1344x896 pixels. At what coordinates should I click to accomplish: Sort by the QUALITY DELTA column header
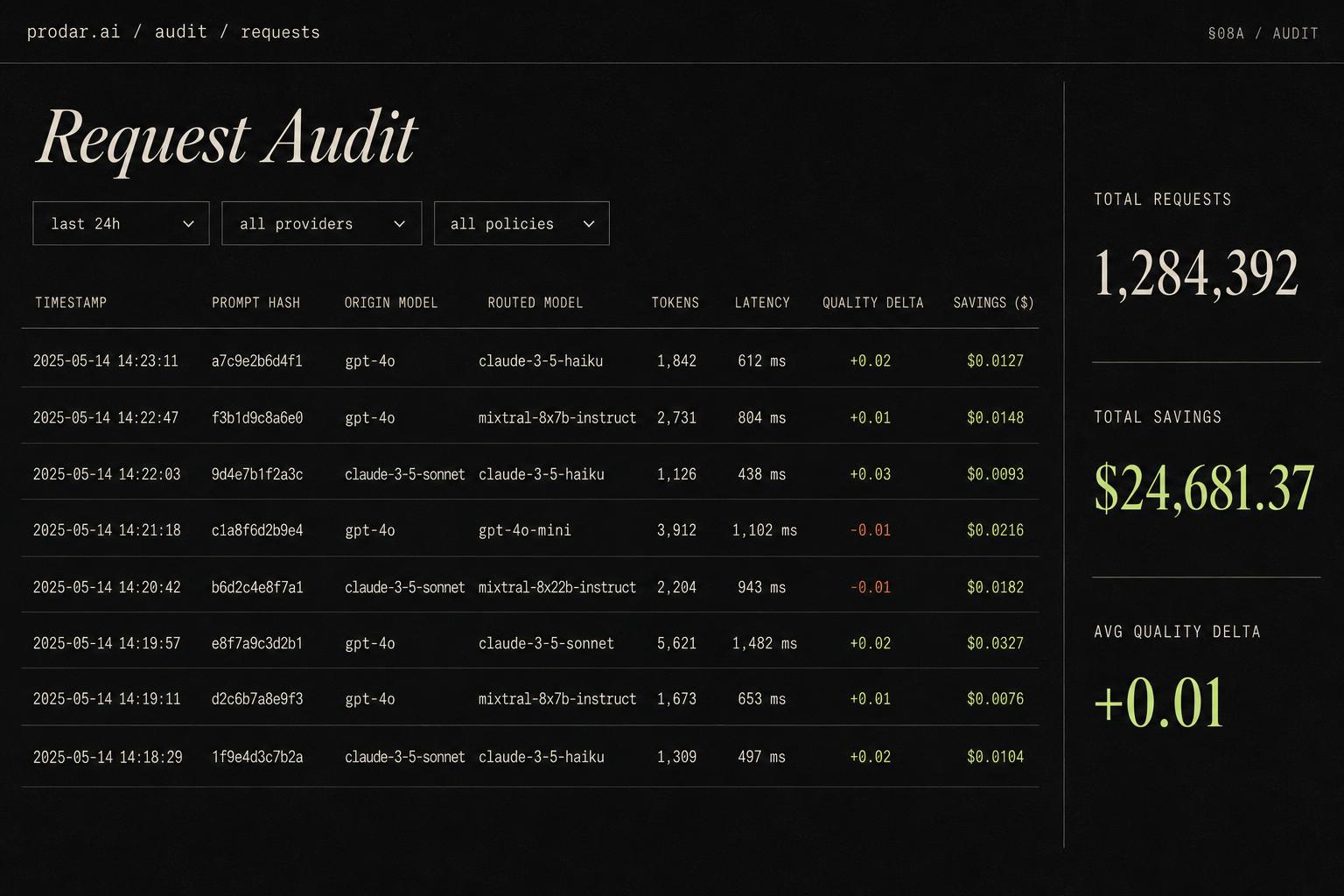pyautogui.click(x=872, y=303)
